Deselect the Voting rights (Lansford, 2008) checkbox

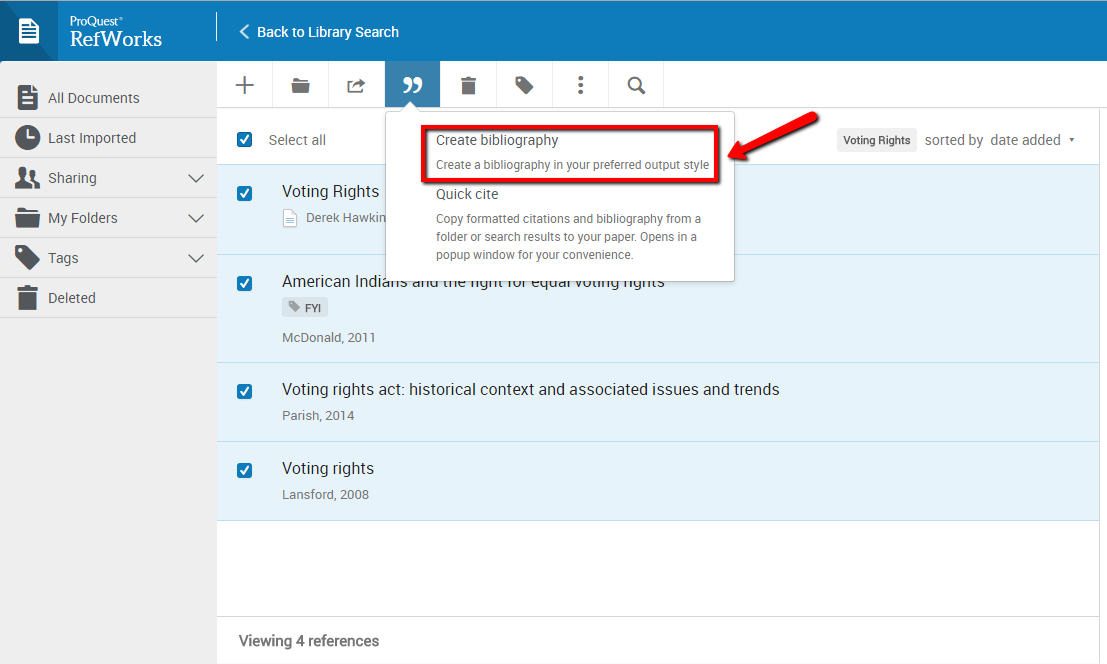(244, 470)
